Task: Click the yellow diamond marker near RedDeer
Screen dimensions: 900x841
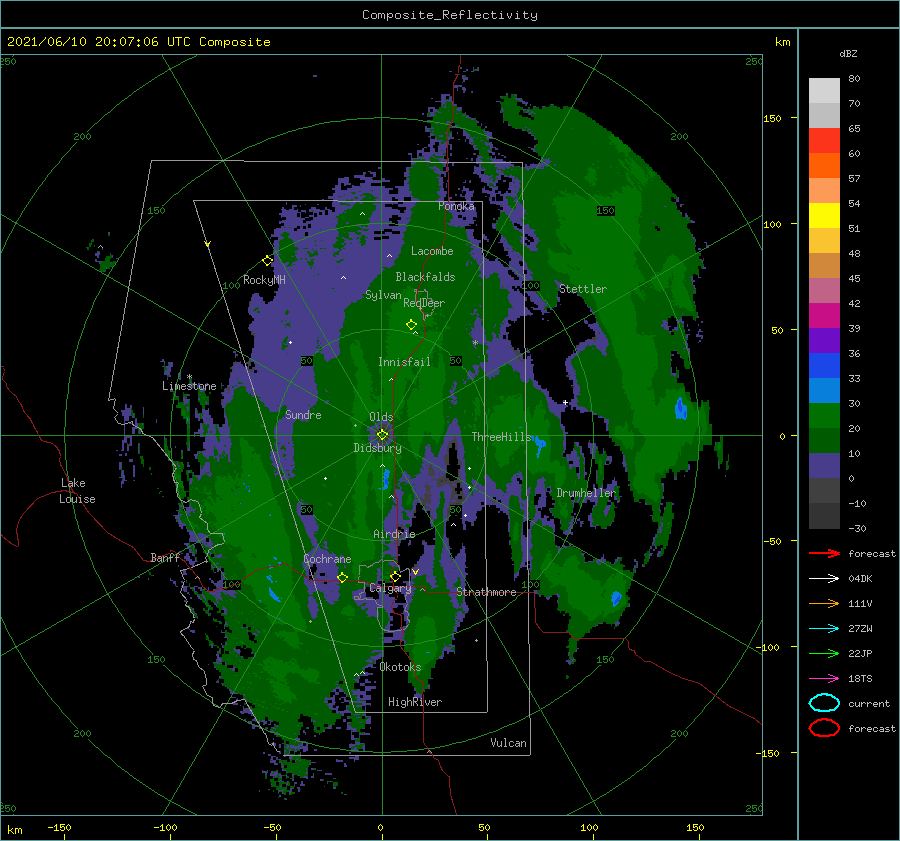Action: [412, 325]
